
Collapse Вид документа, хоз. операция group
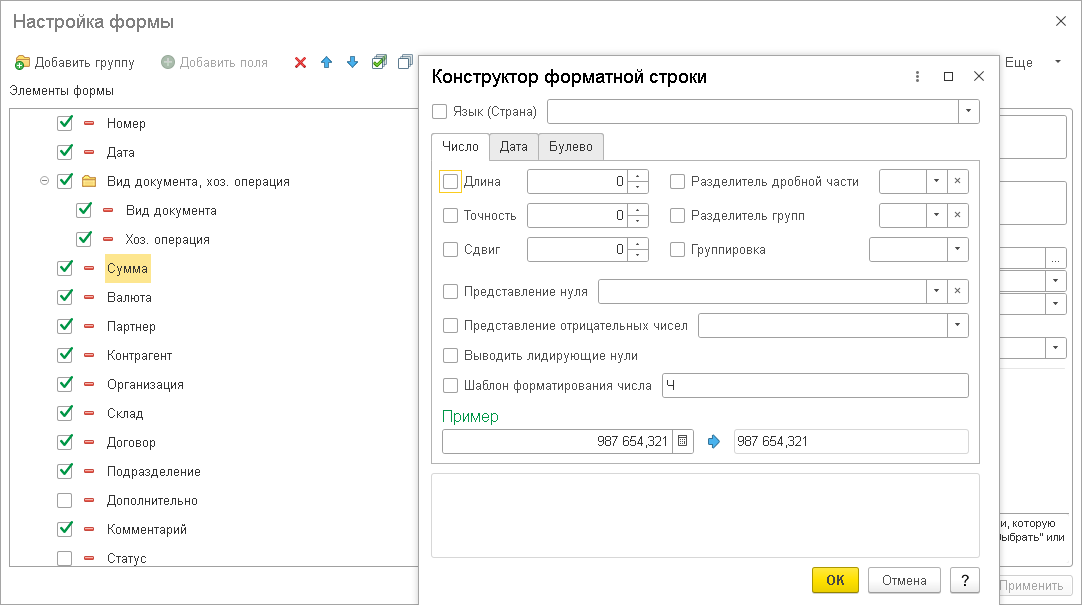[44, 181]
